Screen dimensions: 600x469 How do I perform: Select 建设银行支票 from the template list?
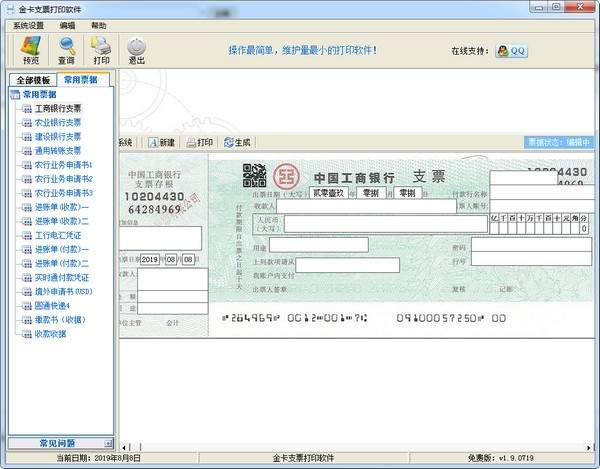58,136
